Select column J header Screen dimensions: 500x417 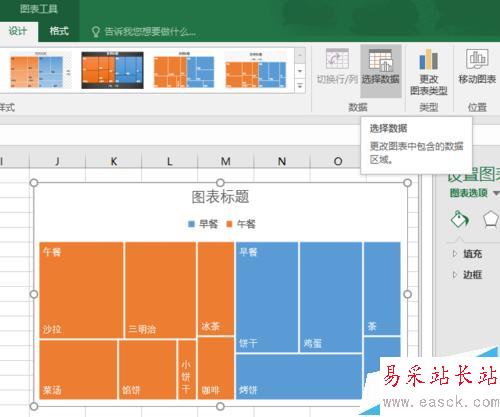tap(57, 161)
